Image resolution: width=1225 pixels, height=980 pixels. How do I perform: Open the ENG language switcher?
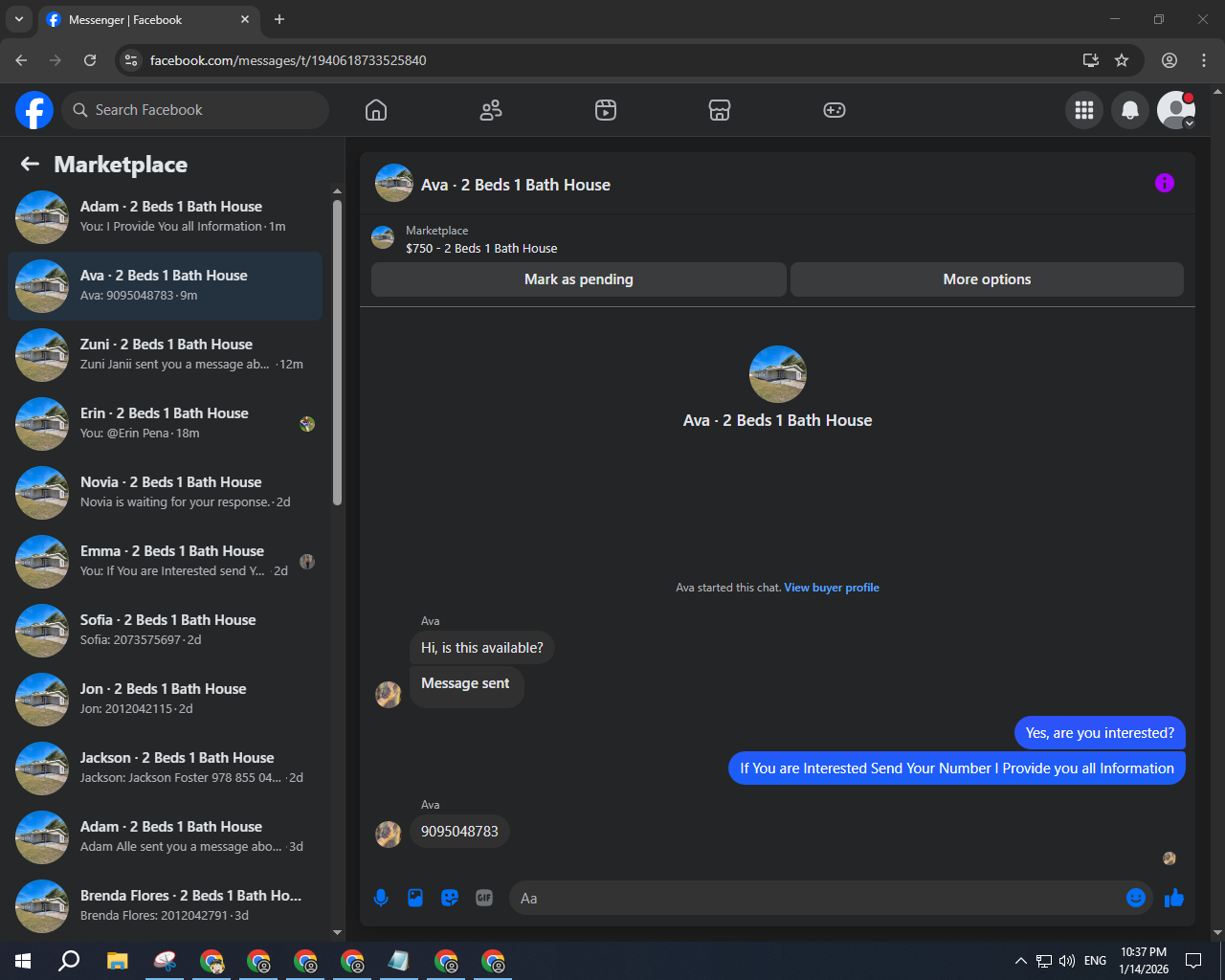click(x=1096, y=961)
